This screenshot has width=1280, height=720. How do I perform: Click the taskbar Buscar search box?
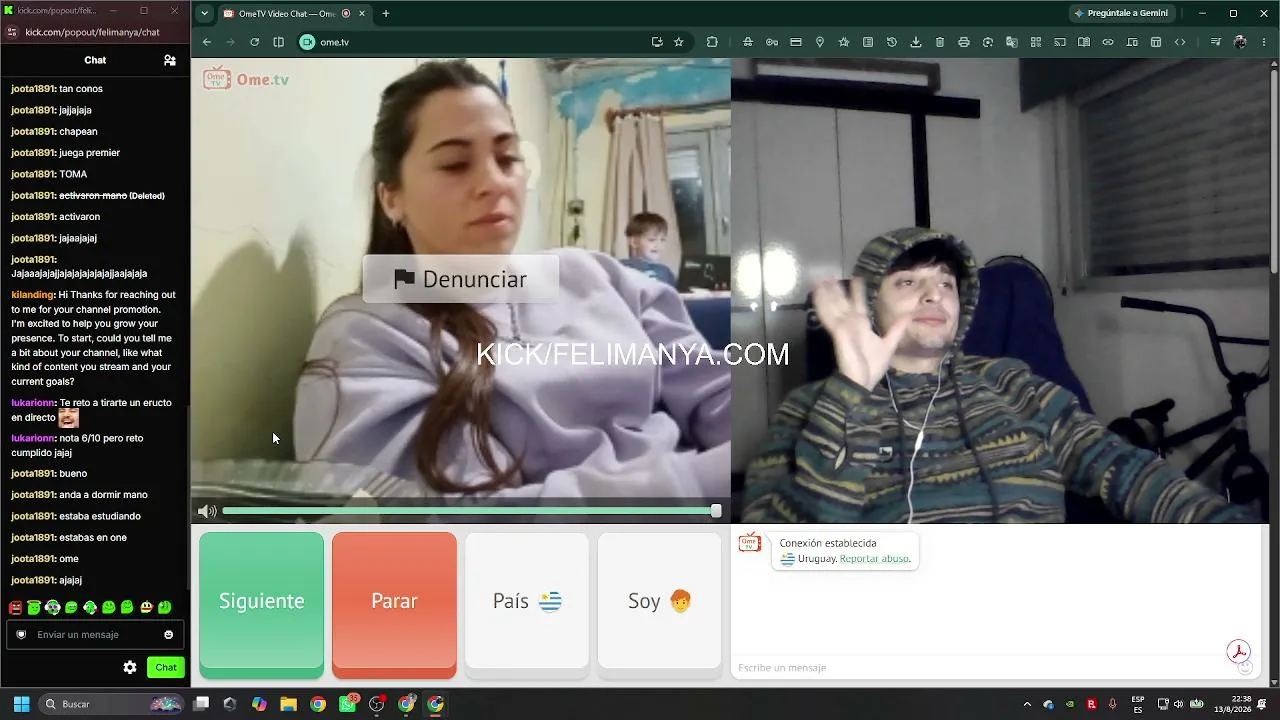(x=113, y=704)
